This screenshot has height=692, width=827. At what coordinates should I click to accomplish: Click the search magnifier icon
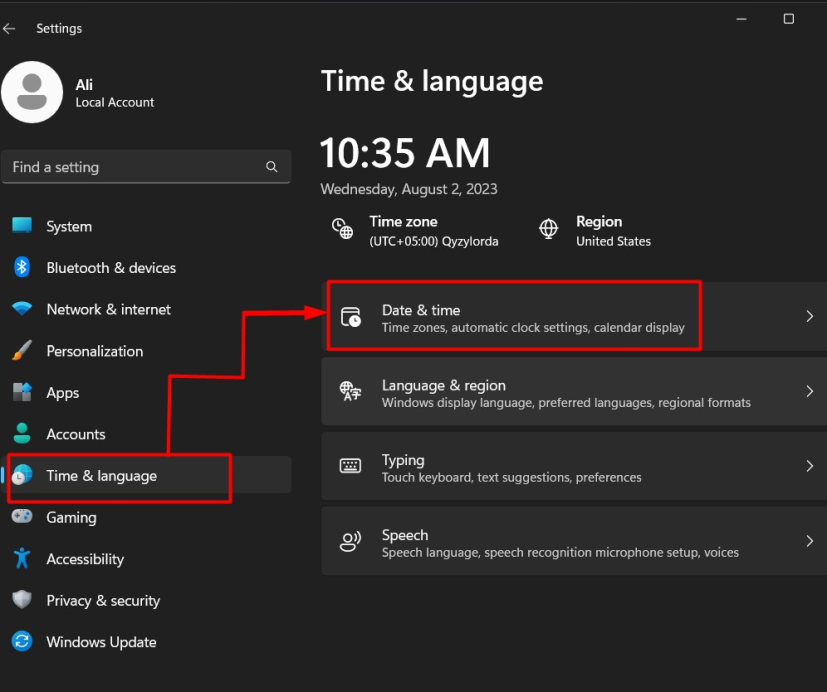(271, 167)
